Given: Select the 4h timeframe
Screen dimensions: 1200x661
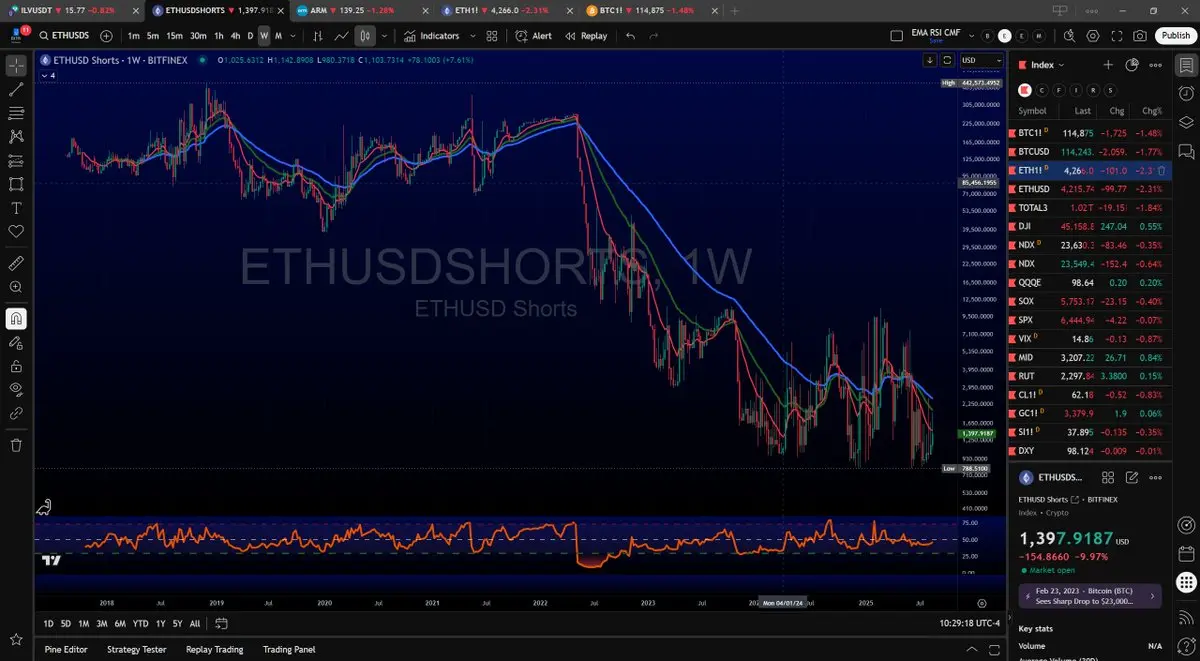Looking at the screenshot, I should coord(235,36).
